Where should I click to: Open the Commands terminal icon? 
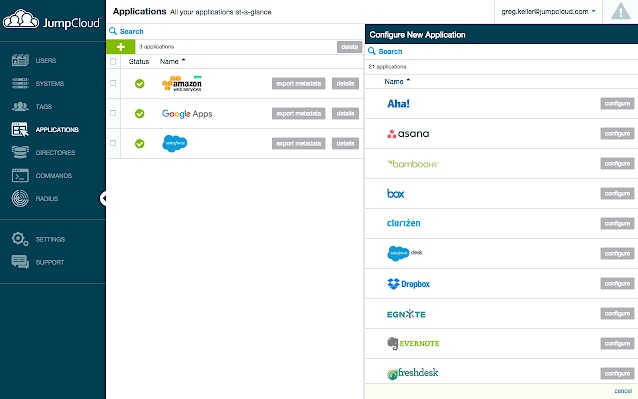pyautogui.click(x=20, y=176)
